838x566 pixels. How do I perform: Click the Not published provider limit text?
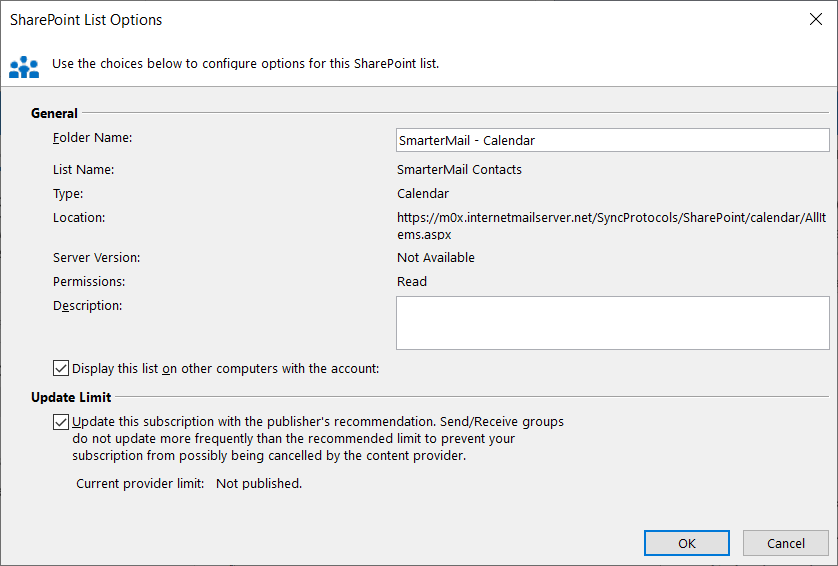coord(259,484)
